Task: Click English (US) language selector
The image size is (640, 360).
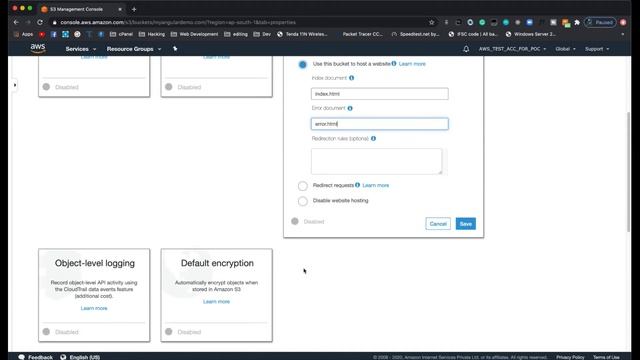Action: coord(84,357)
